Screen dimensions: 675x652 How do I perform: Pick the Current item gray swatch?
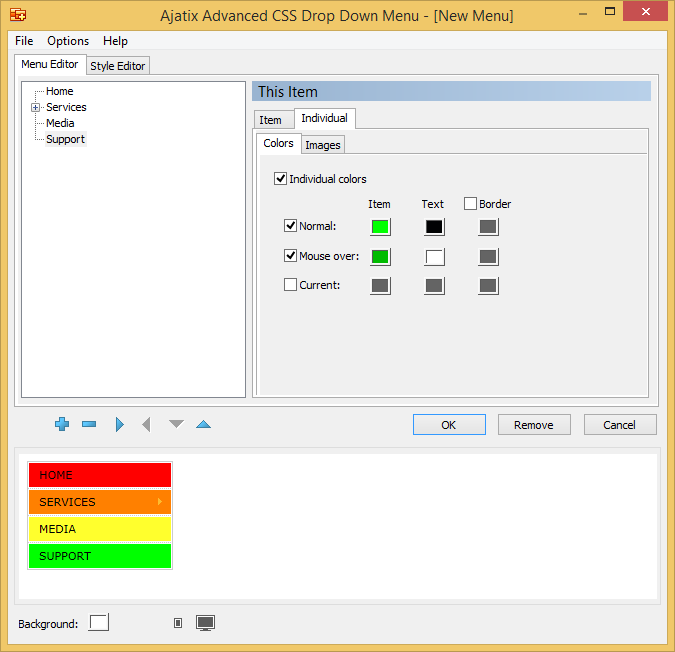[x=380, y=286]
